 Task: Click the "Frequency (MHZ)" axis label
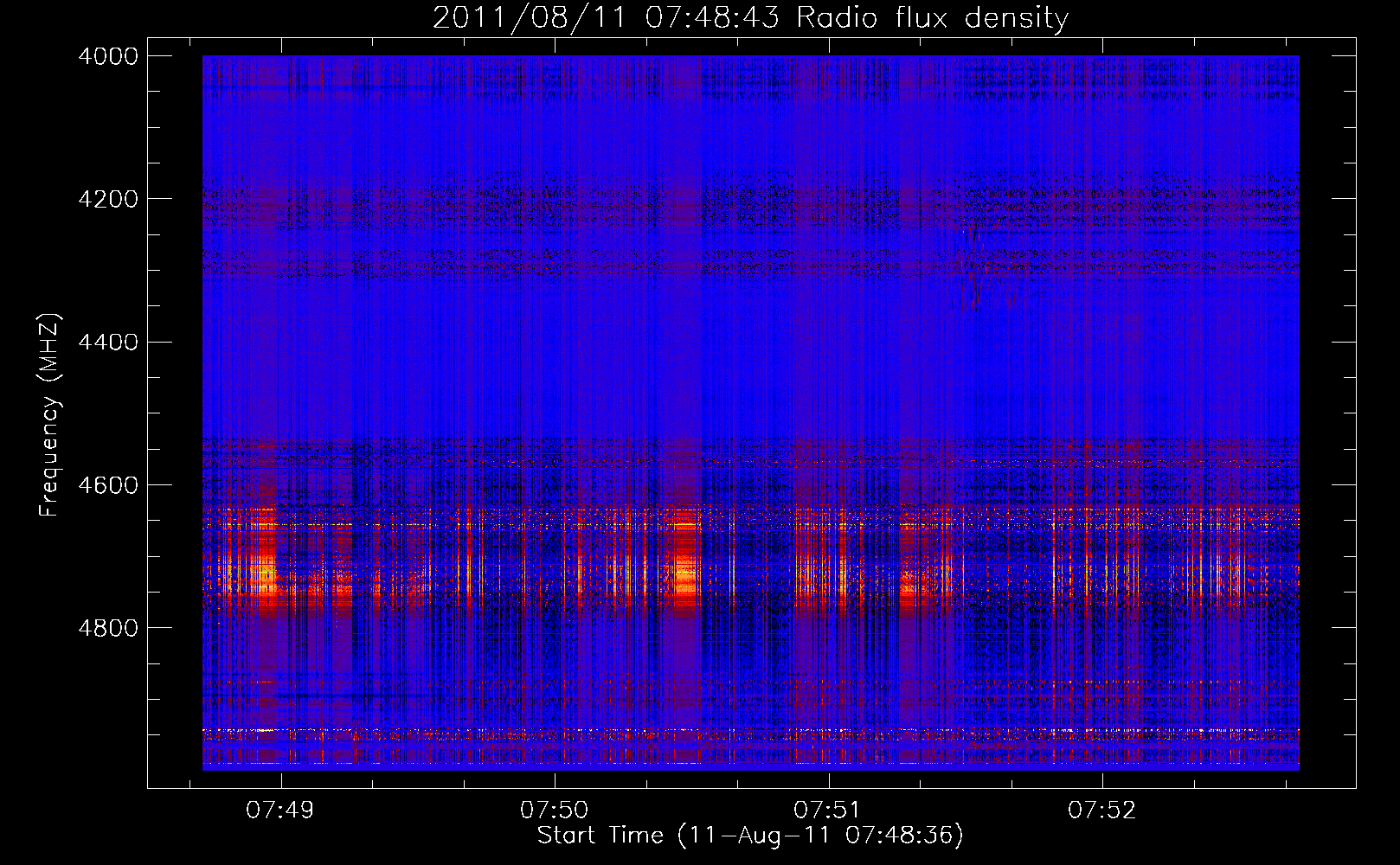click(x=50, y=415)
